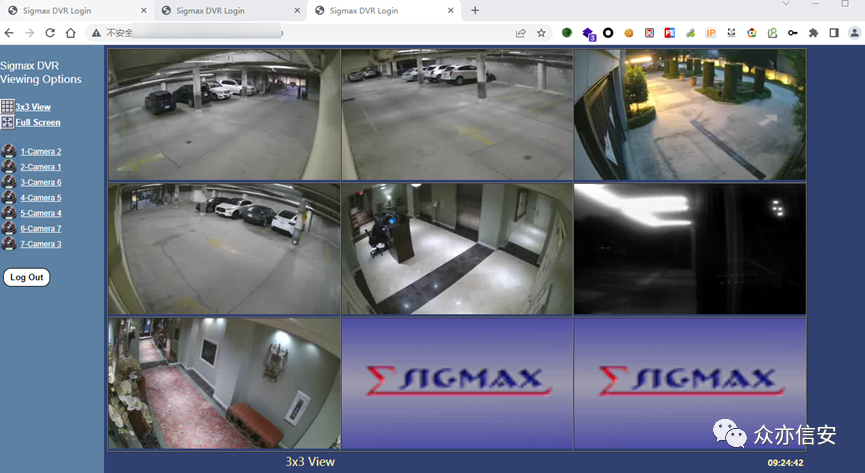Click the dome camera icon beside 3-Camera 6
The width and height of the screenshot is (865, 473).
click(x=8, y=182)
